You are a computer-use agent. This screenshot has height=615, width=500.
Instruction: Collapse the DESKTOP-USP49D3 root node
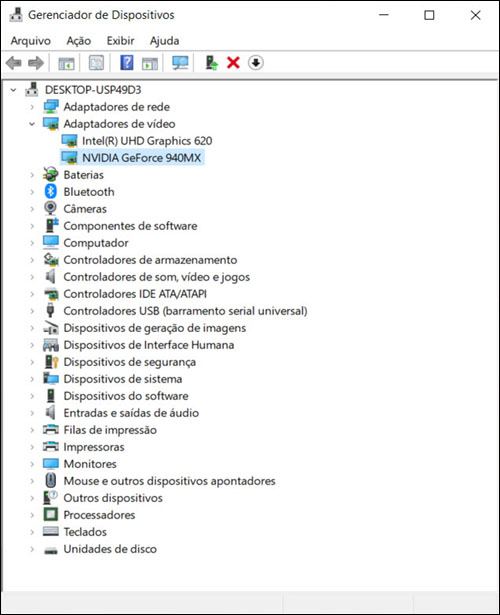pos(13,90)
